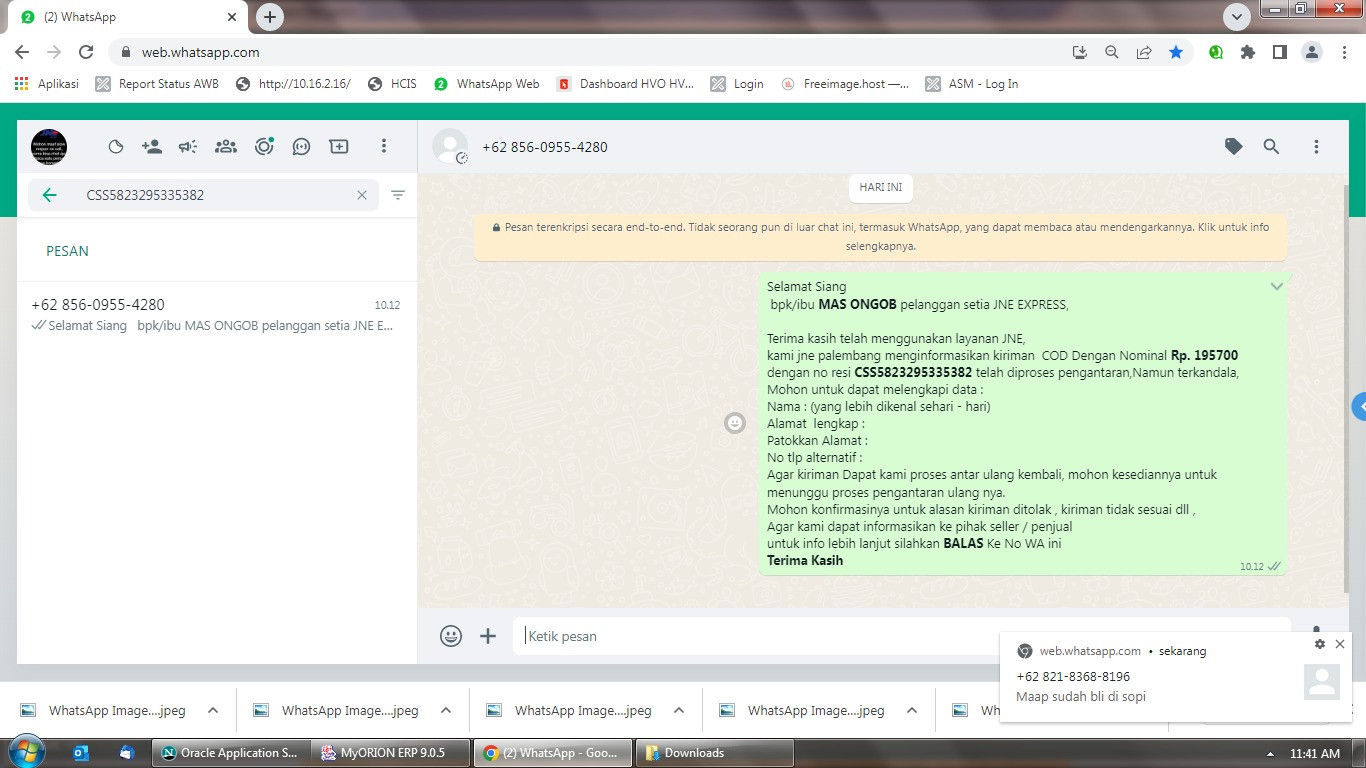
Task: Open the notification from +62 821-8368-8196
Action: tap(1176, 676)
